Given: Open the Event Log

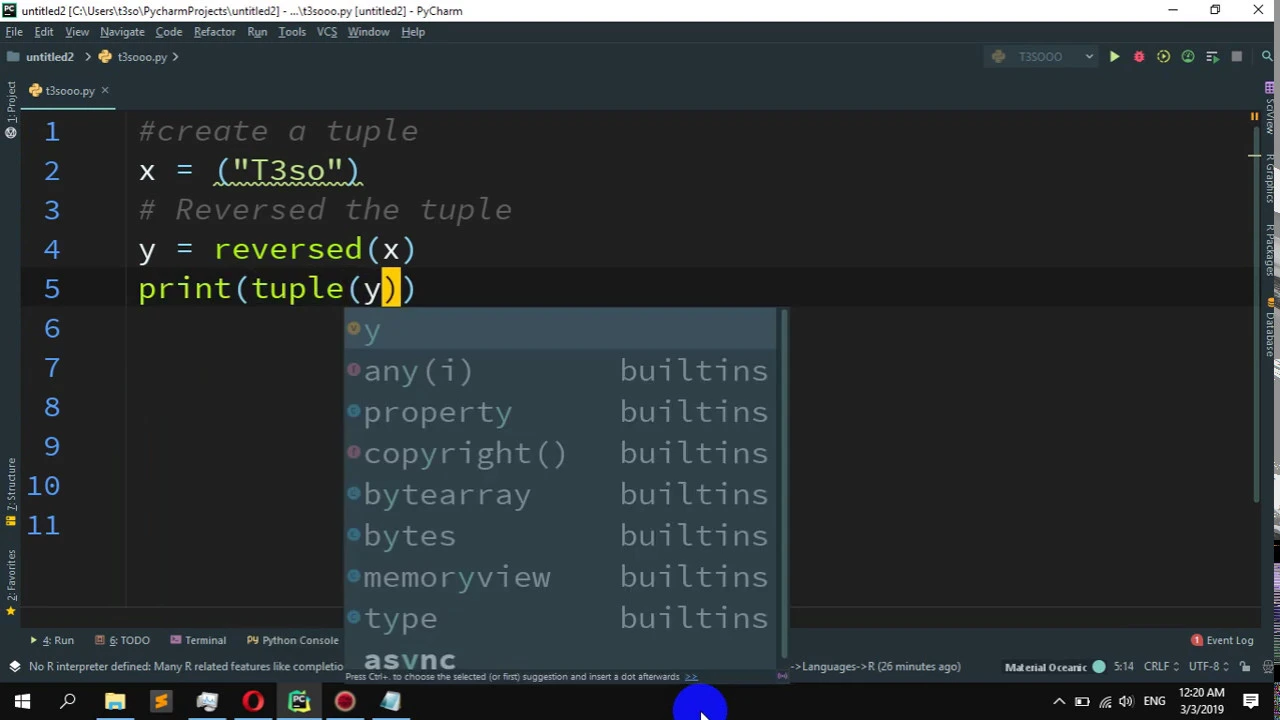Looking at the screenshot, I should coord(1222,640).
